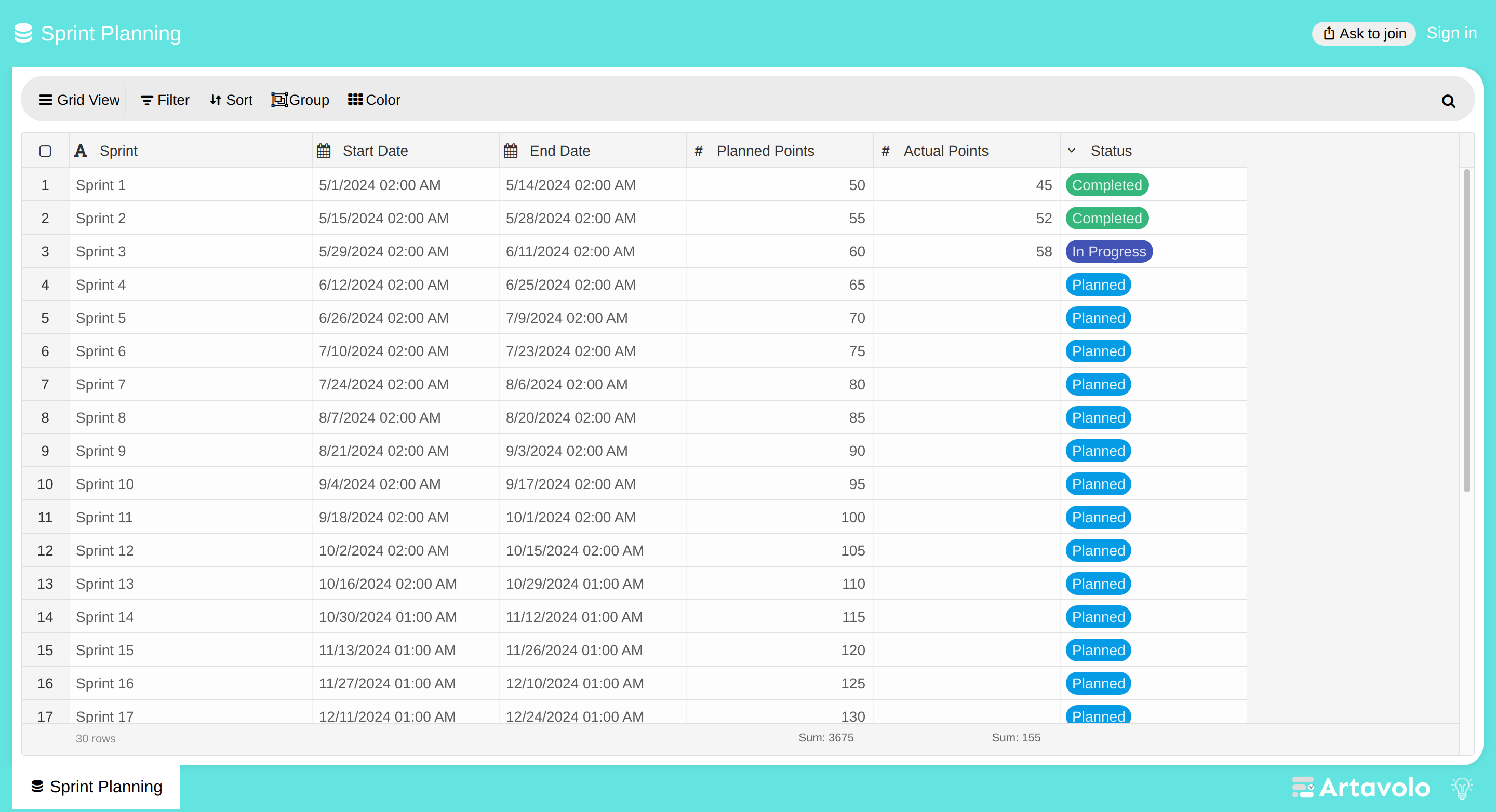Click the Sprint column text-type icon
The image size is (1496, 812).
coord(81,151)
